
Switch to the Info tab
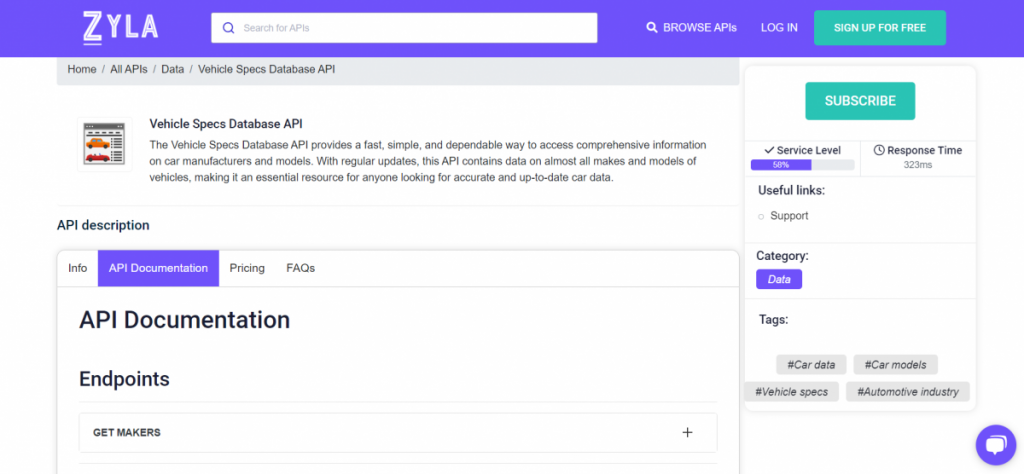coord(77,268)
